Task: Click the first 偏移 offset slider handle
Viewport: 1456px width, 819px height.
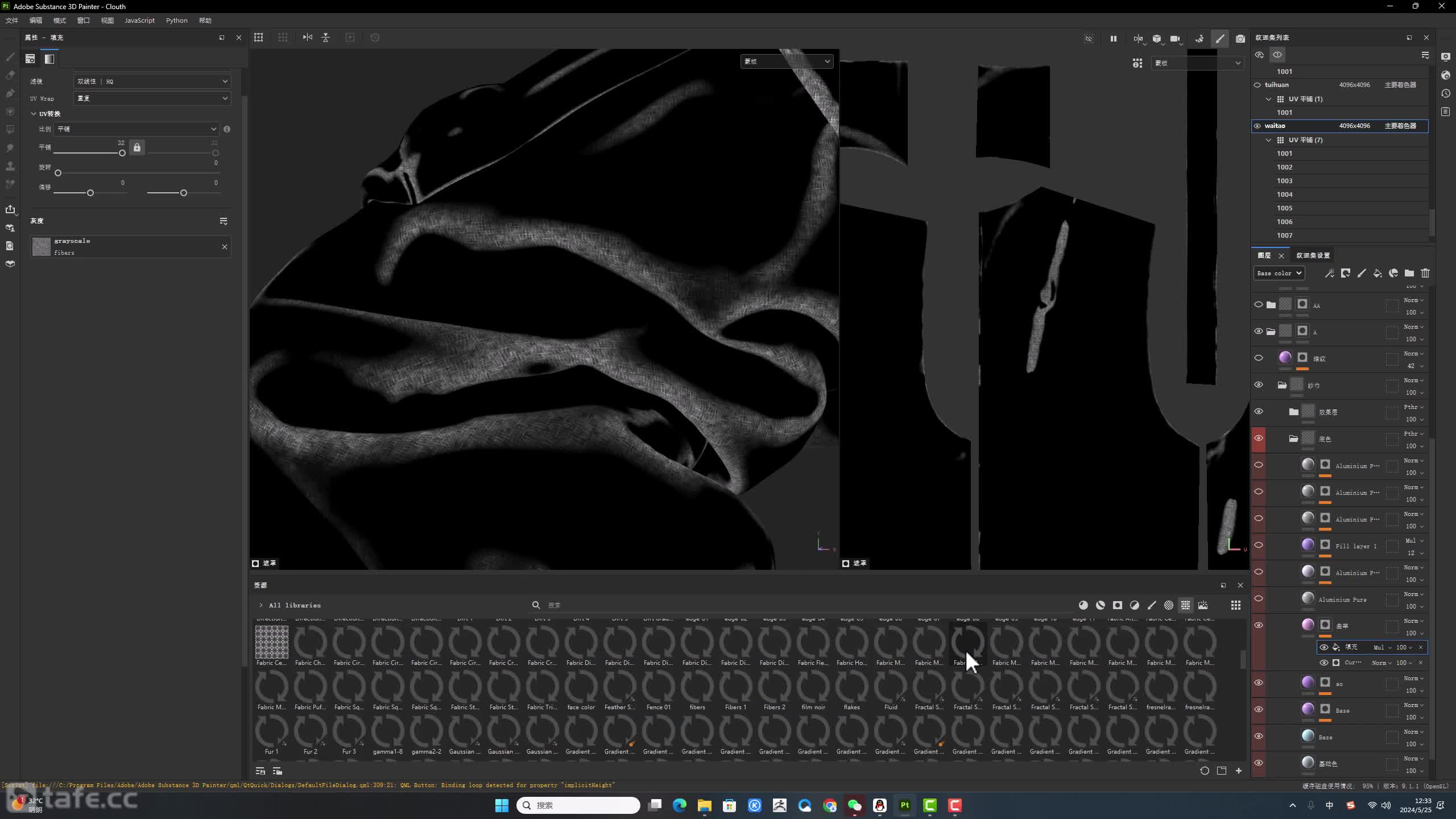Action: [x=90, y=193]
